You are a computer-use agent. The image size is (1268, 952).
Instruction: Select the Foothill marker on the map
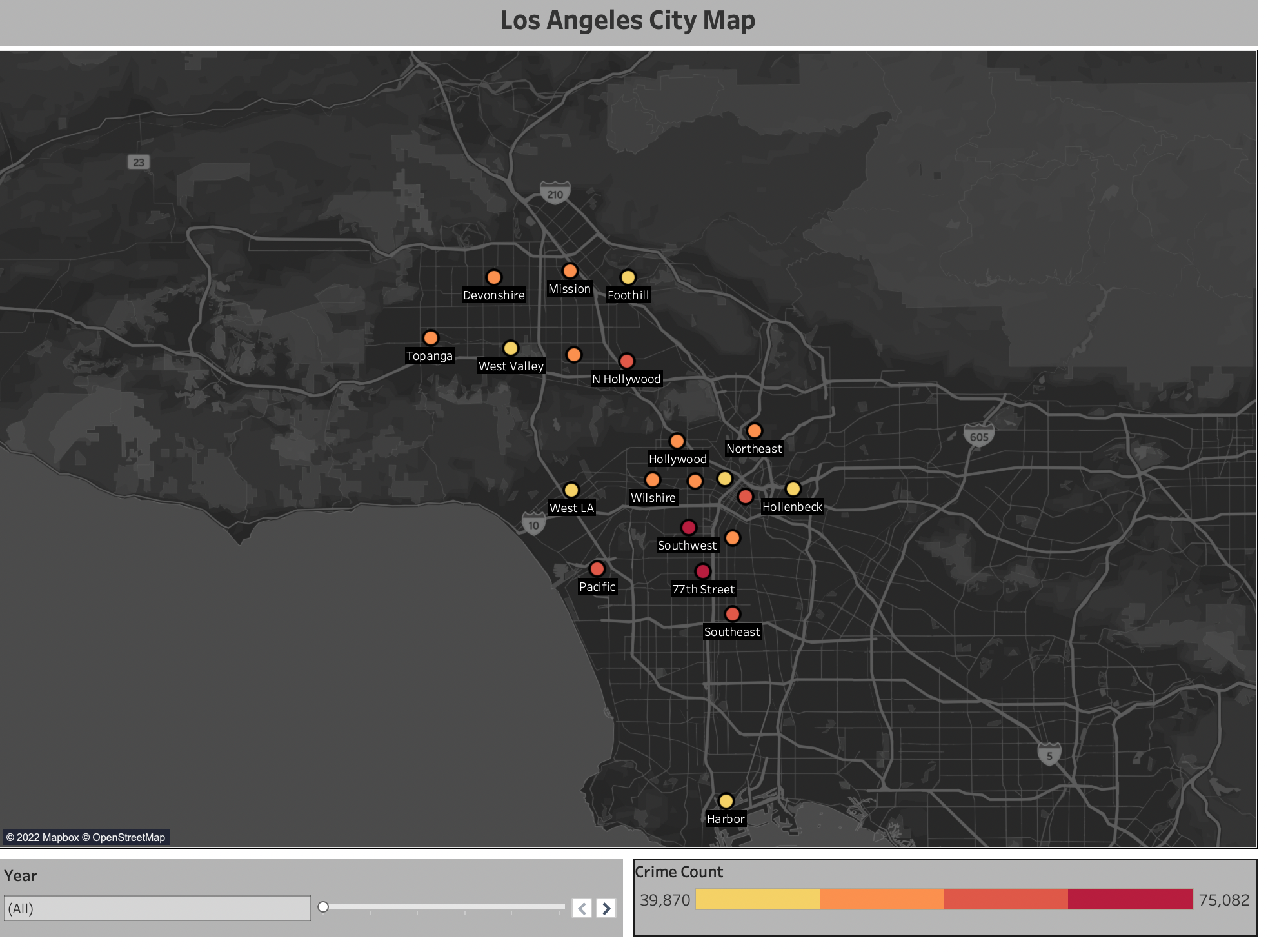click(x=628, y=276)
